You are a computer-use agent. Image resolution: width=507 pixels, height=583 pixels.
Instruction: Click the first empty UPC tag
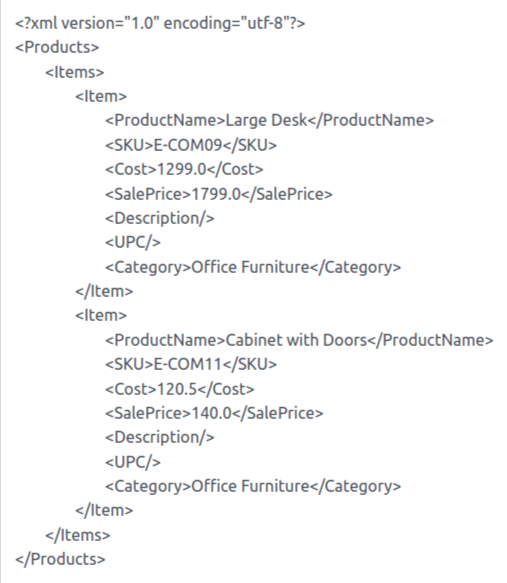click(x=133, y=242)
